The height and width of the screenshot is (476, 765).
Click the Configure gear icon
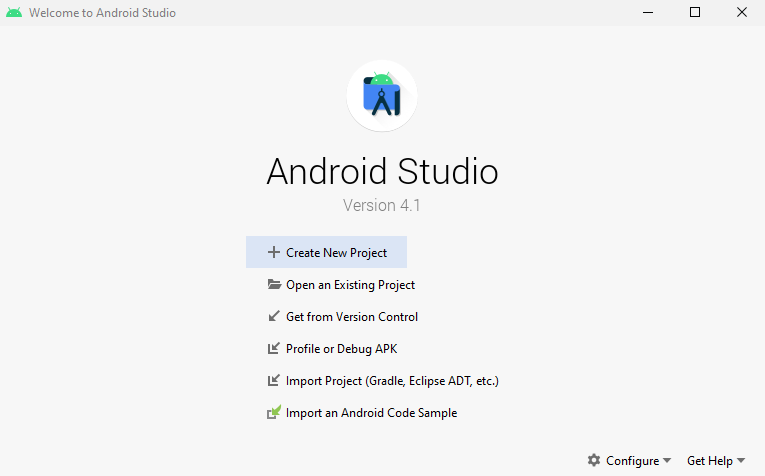pos(594,460)
